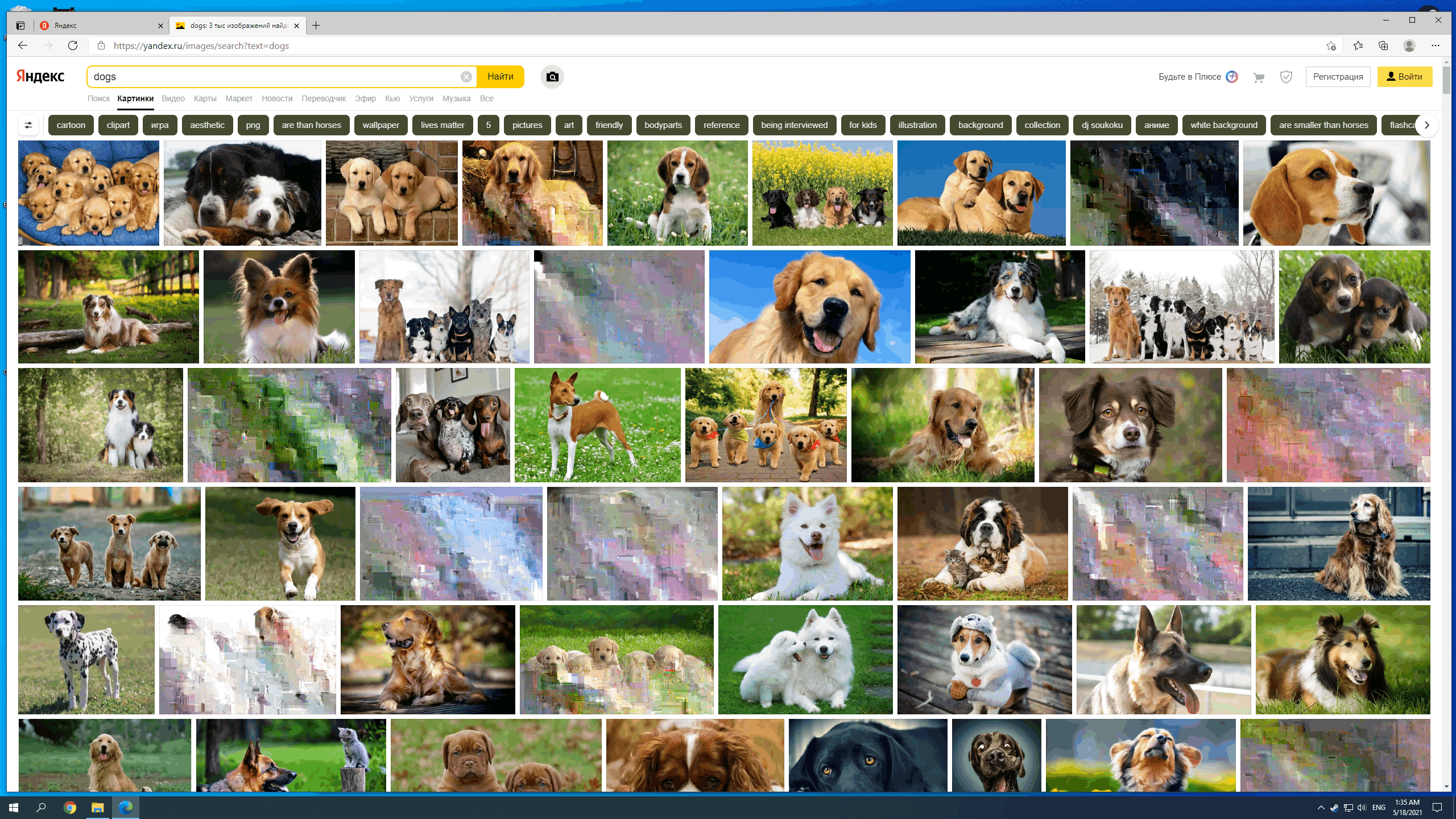
Task: Open the Saint Bernard with kittens image
Action: click(x=983, y=544)
